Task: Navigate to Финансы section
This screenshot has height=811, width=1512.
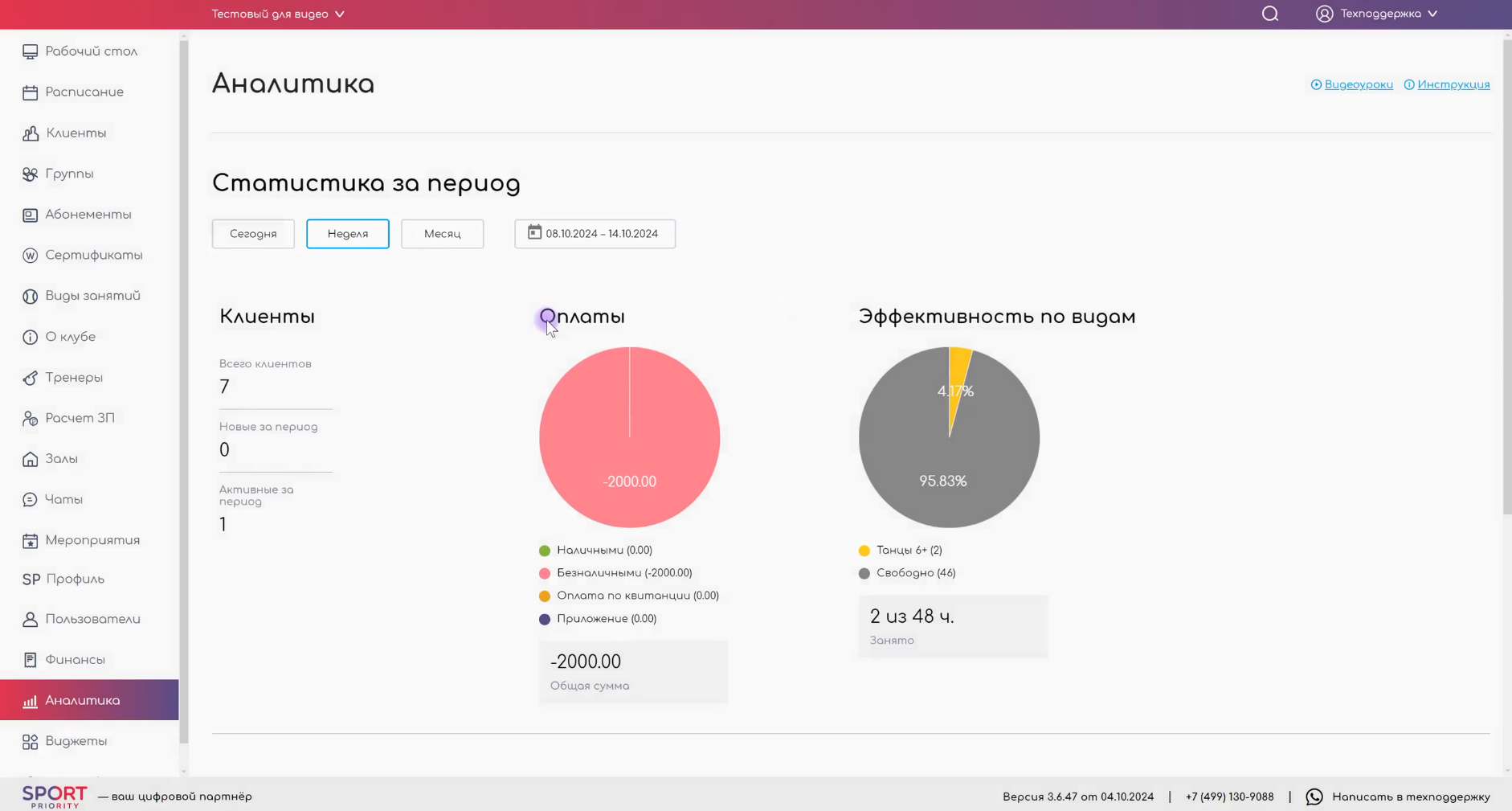Action: [89, 660]
